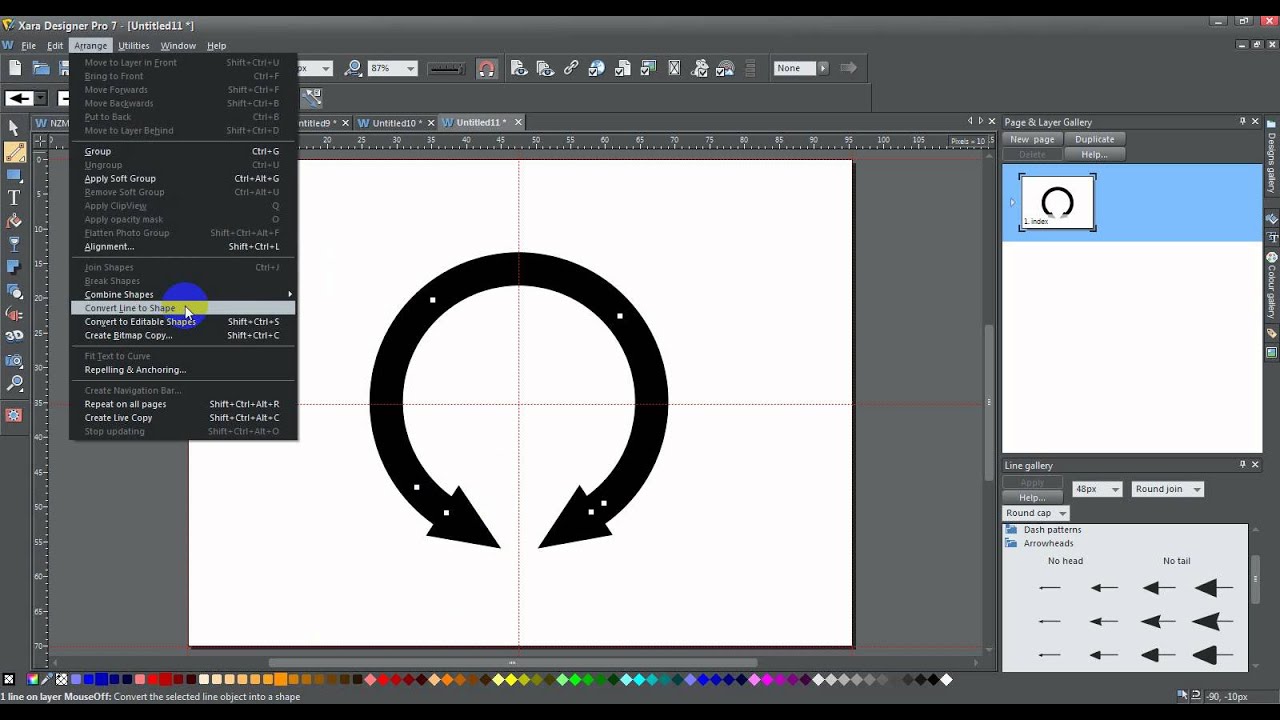Image resolution: width=1280 pixels, height=720 pixels.
Task: Open the Help menu
Action: click(x=216, y=45)
